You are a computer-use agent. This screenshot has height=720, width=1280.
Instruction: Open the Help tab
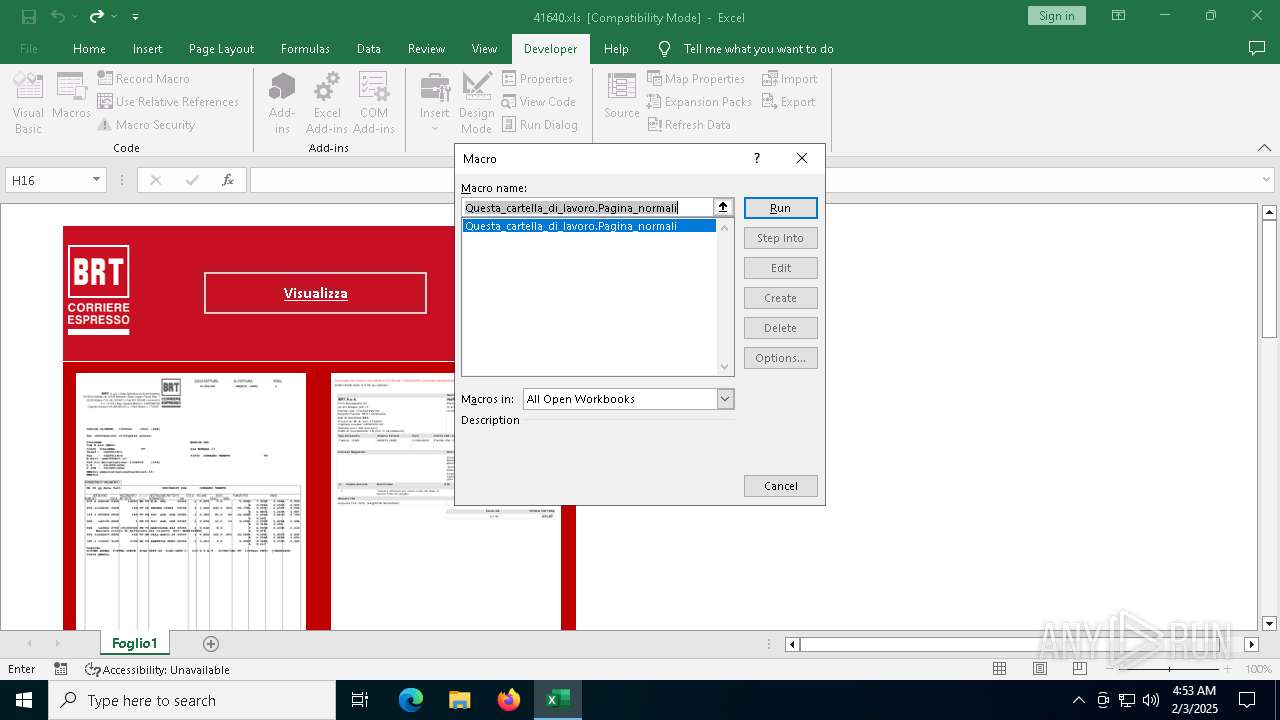click(x=616, y=49)
